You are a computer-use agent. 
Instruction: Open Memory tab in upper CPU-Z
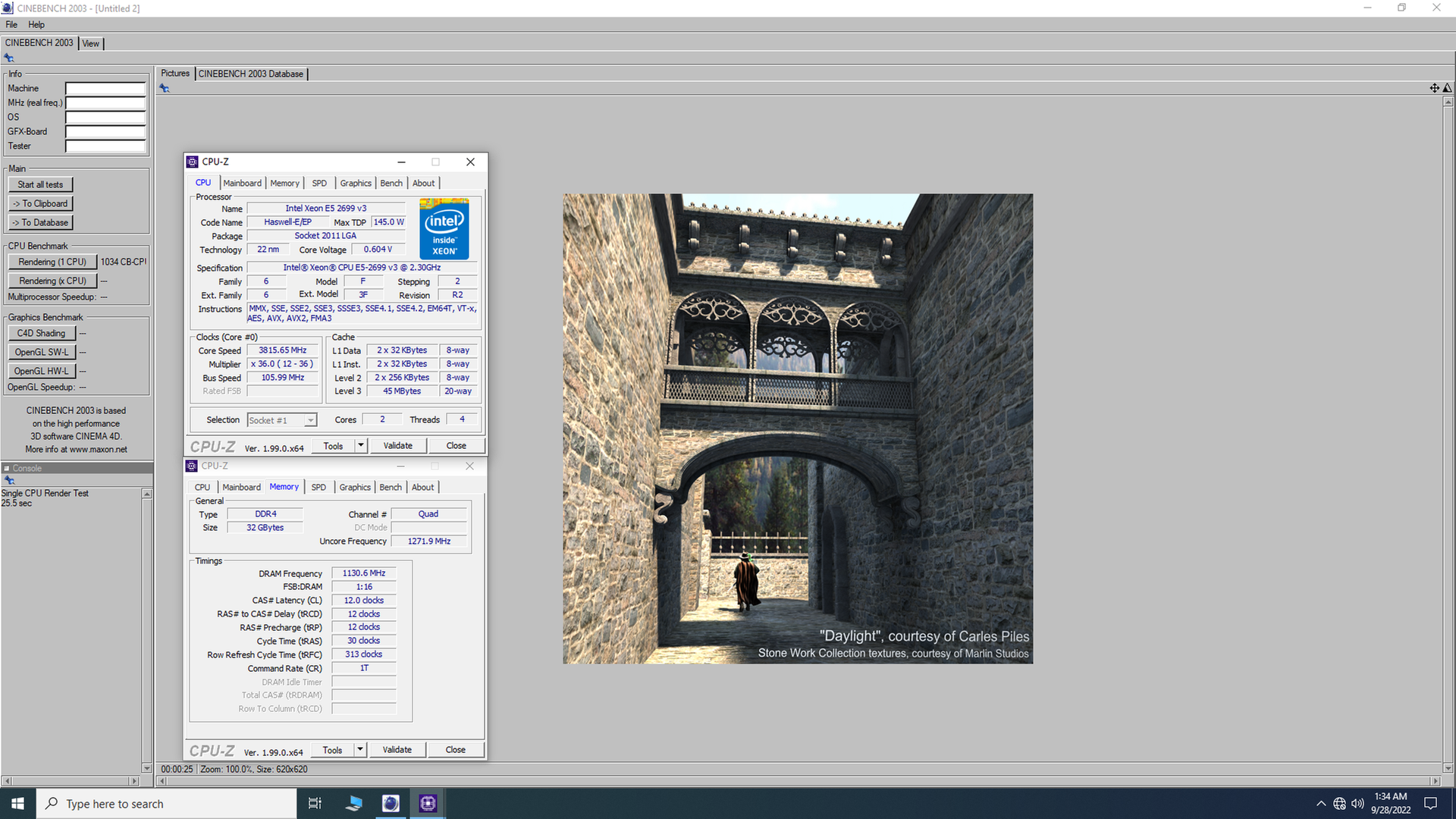pyautogui.click(x=284, y=183)
